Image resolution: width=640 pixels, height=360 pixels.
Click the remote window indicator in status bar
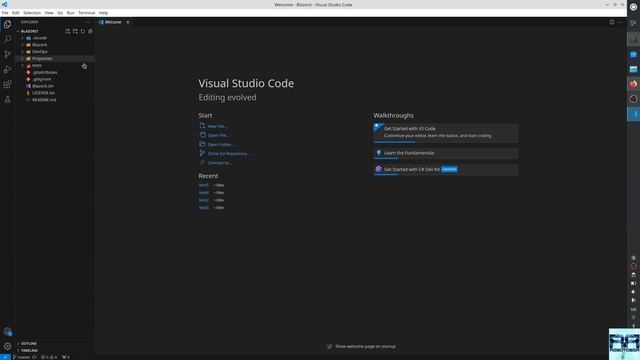4,357
